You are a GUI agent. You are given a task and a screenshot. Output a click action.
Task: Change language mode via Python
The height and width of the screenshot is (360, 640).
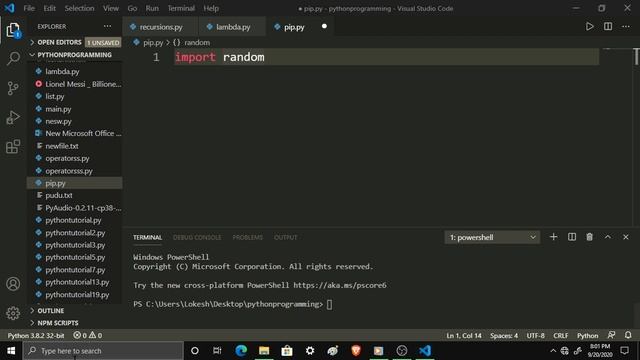[x=587, y=336]
